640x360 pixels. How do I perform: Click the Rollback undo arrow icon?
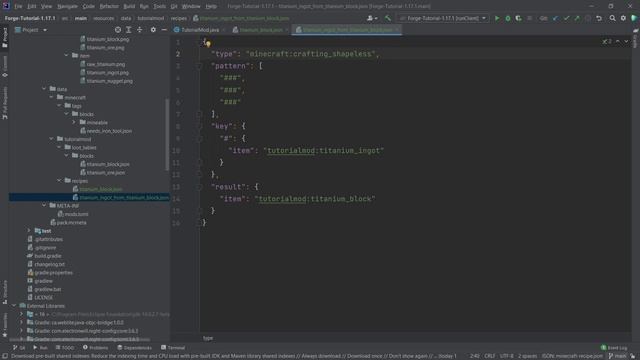click(x=599, y=18)
